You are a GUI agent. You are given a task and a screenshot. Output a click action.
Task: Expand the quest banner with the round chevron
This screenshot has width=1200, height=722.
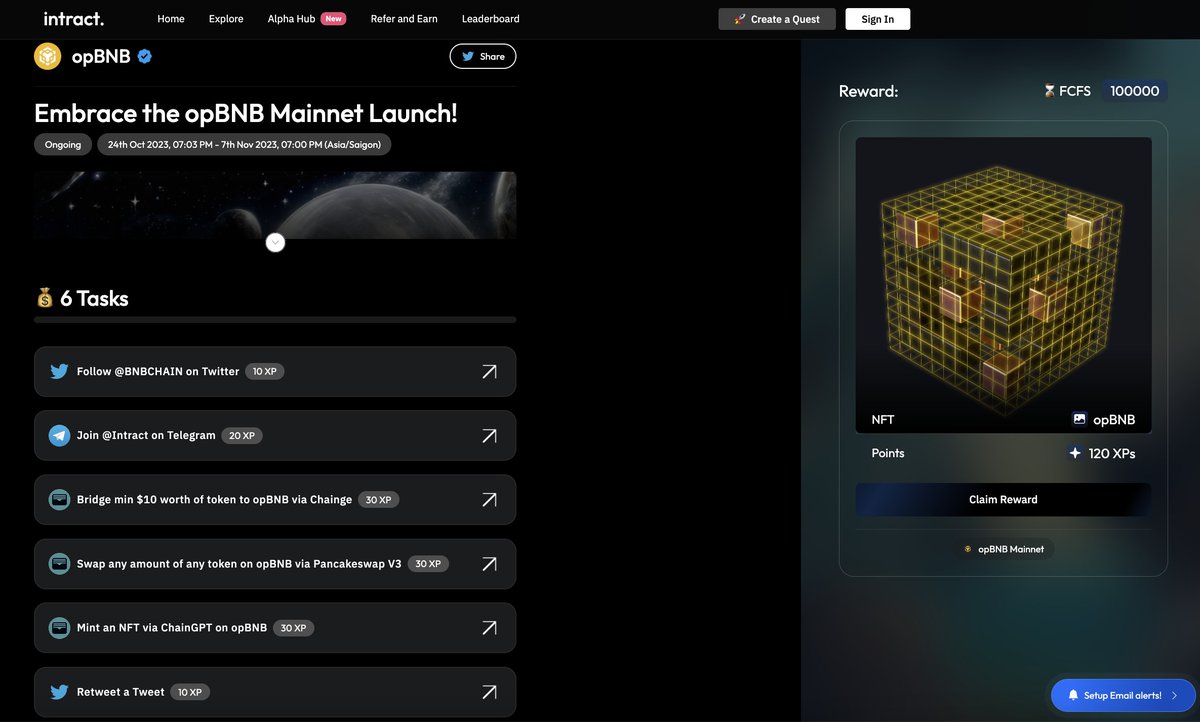pyautogui.click(x=276, y=242)
